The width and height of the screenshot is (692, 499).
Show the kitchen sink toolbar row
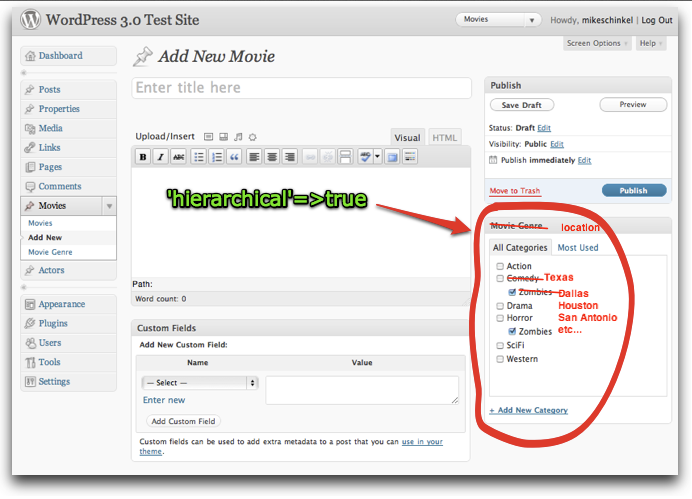pos(410,157)
